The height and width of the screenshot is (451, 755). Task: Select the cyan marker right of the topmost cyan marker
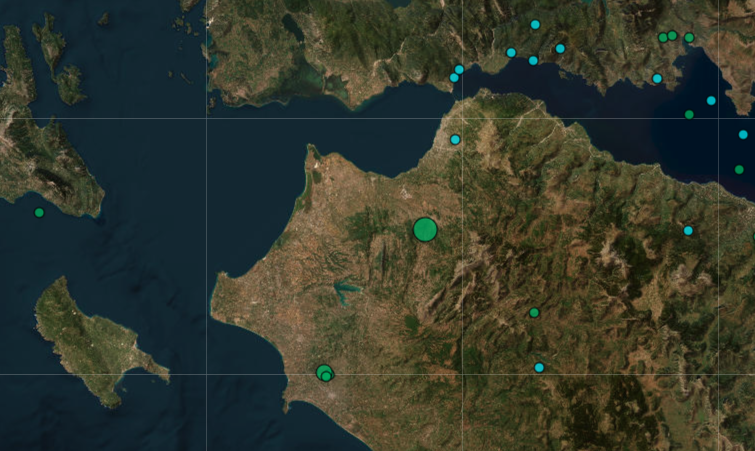[560, 48]
